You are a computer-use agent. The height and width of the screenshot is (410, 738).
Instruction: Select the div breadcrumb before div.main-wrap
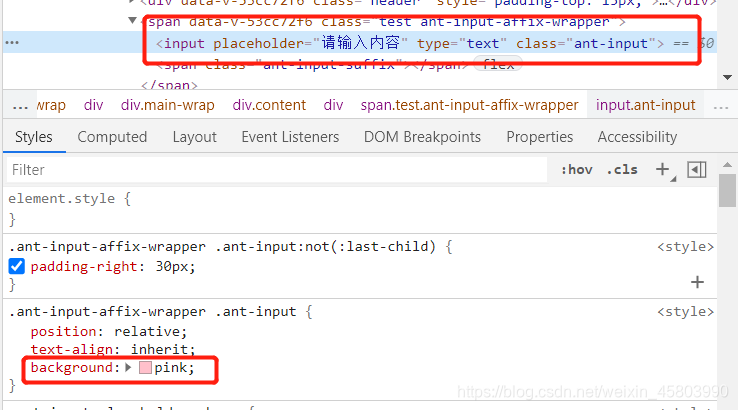93,105
